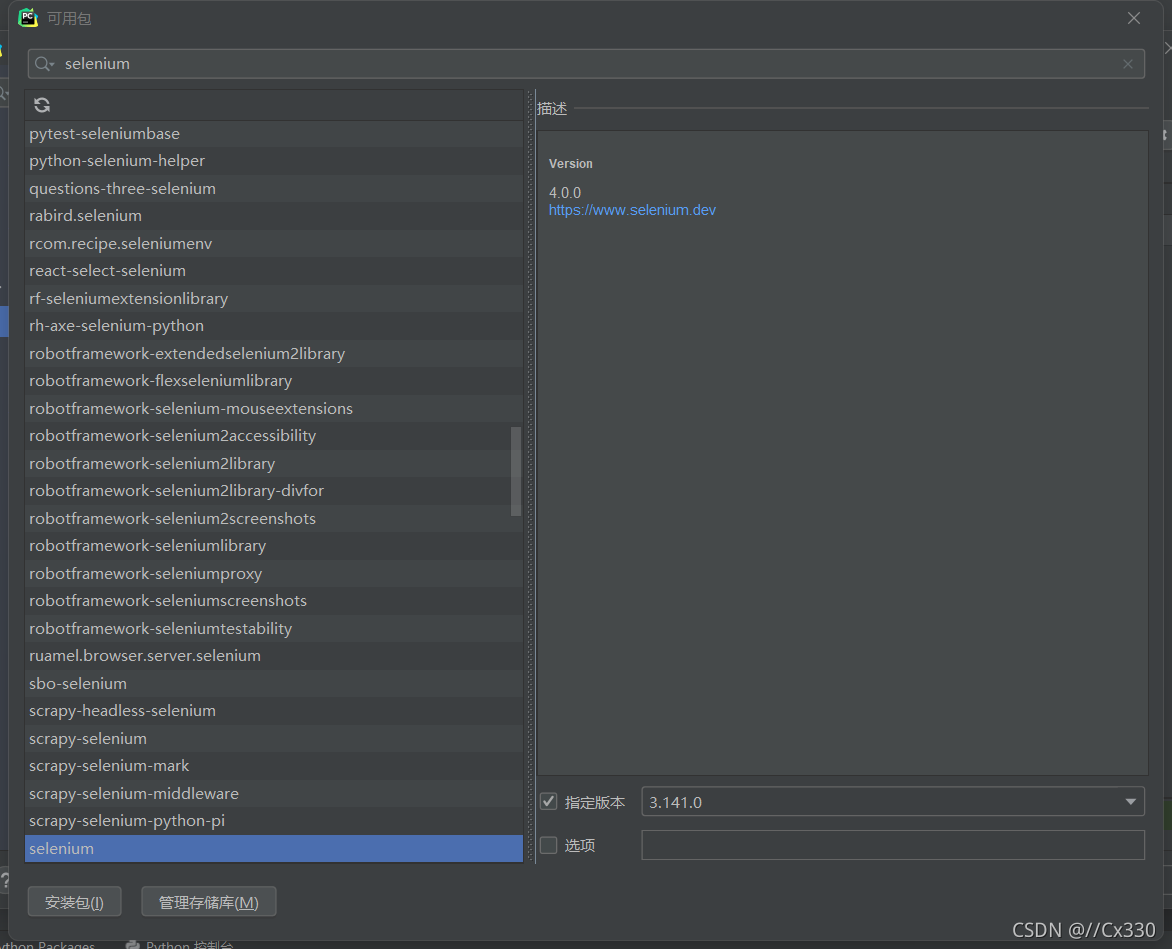Select robotframework-selenium2accessibility package
Viewport: 1172px width, 949px height.
pos(274,436)
